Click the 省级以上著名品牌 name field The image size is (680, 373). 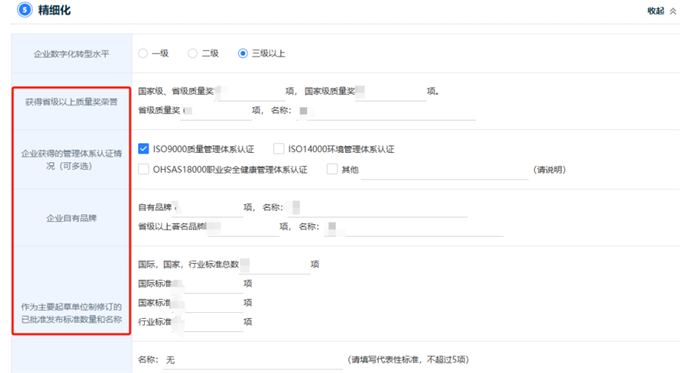click(413, 227)
